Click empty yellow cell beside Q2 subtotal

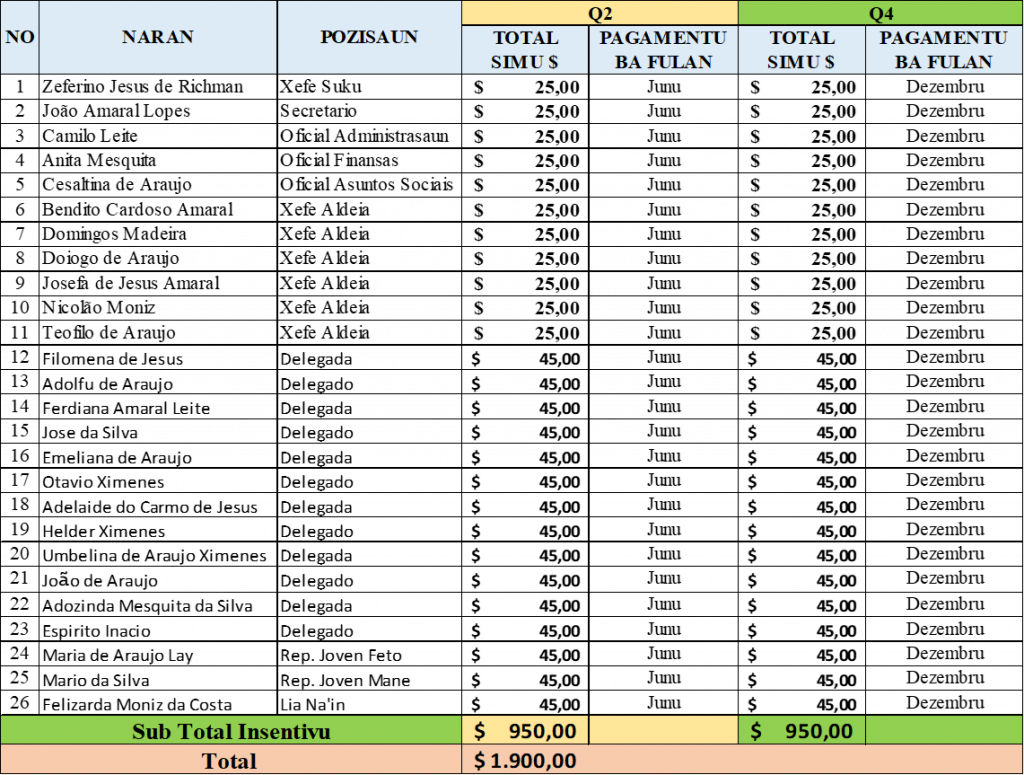tap(663, 731)
